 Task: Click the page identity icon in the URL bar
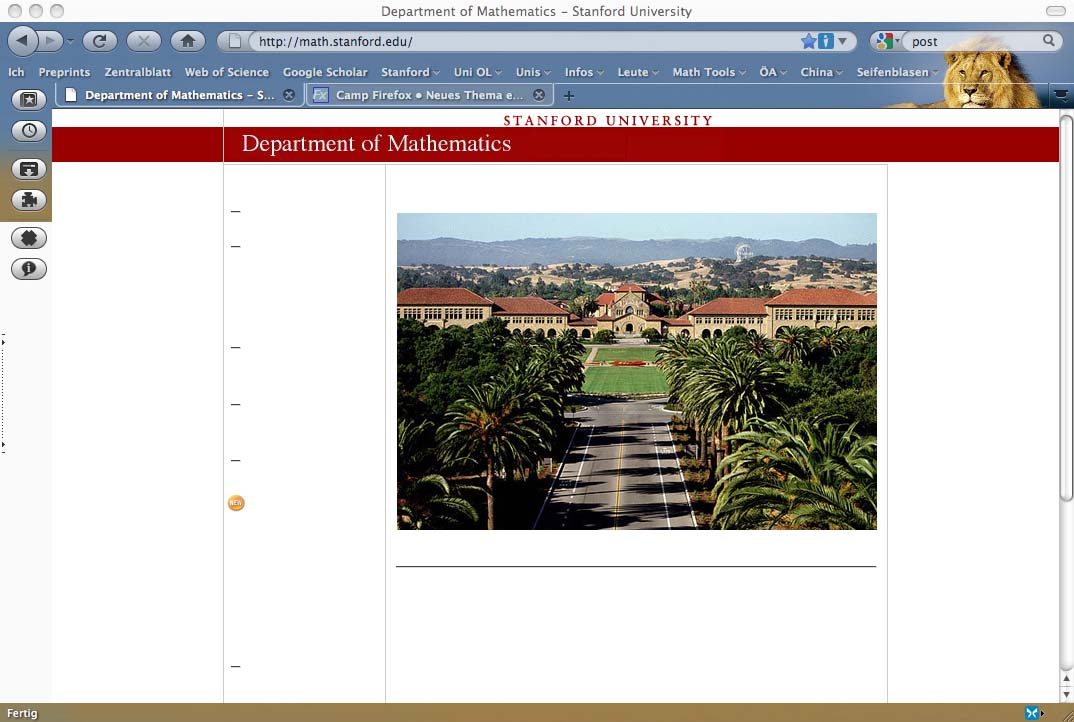(x=235, y=41)
